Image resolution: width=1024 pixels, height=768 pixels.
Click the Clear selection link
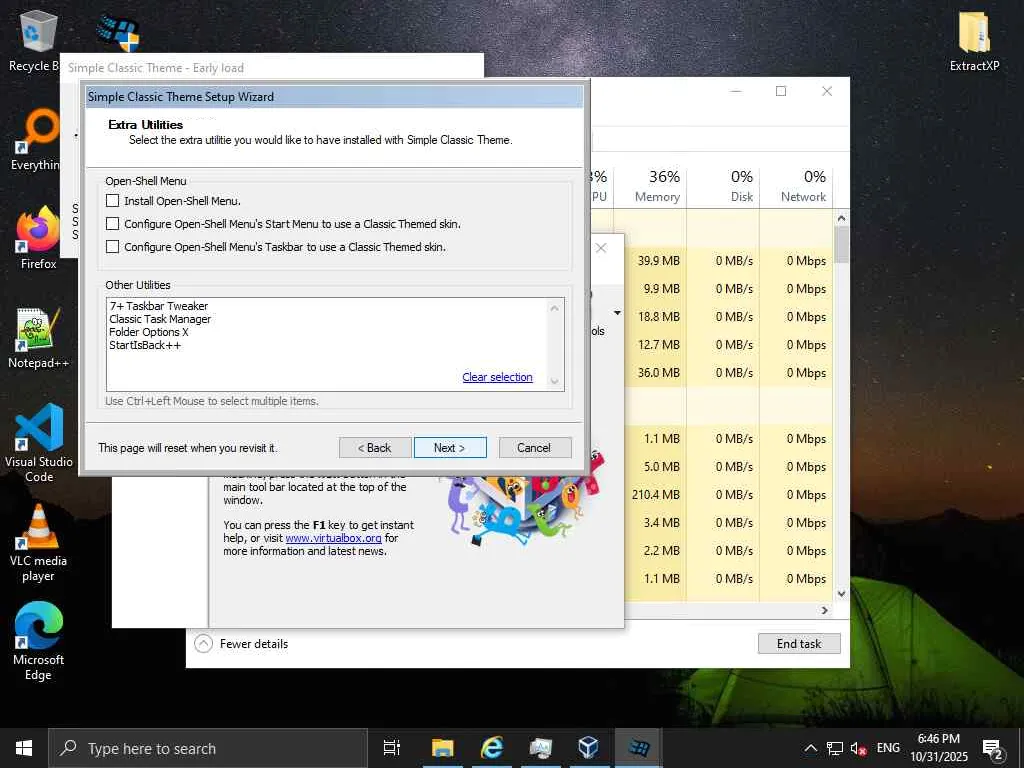point(497,377)
